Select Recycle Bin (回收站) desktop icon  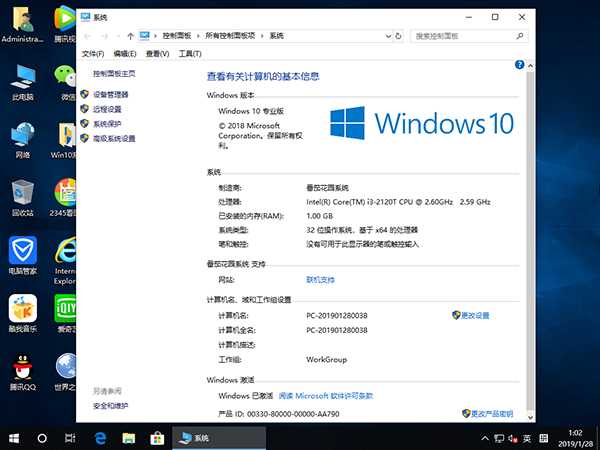[23, 198]
